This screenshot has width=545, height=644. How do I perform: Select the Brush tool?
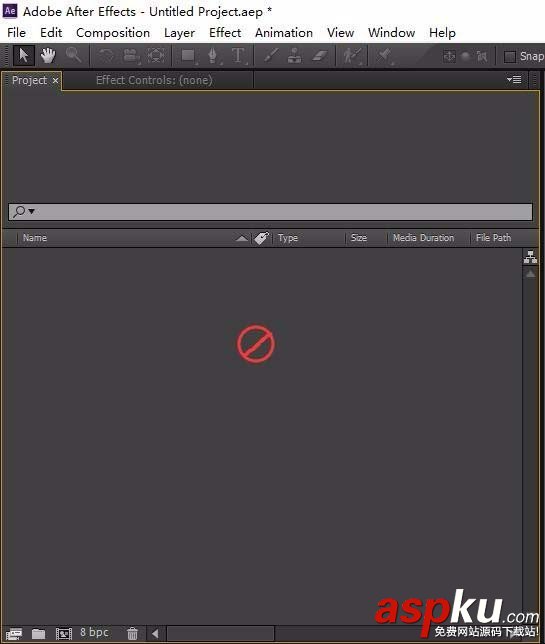tap(271, 55)
